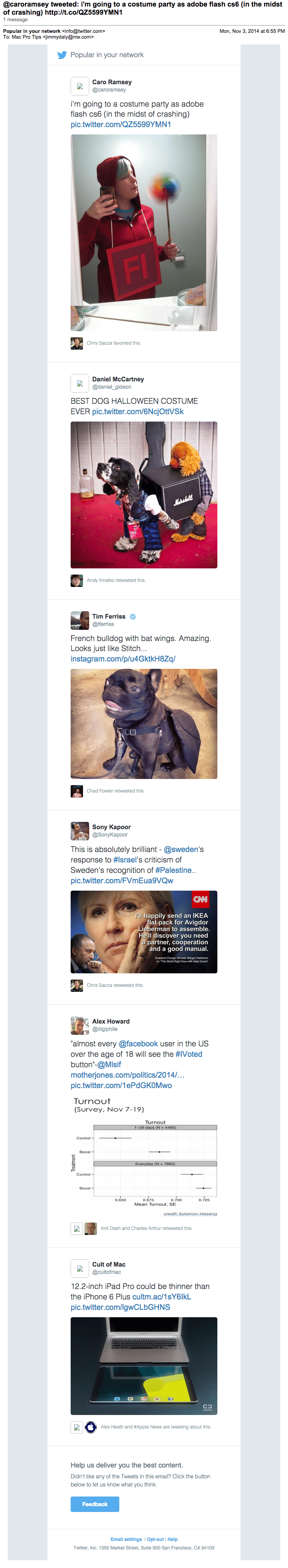Click Caro Ramsey's avatar placeholder icon
Image resolution: width=288 pixels, height=1568 pixels.
coord(80,86)
